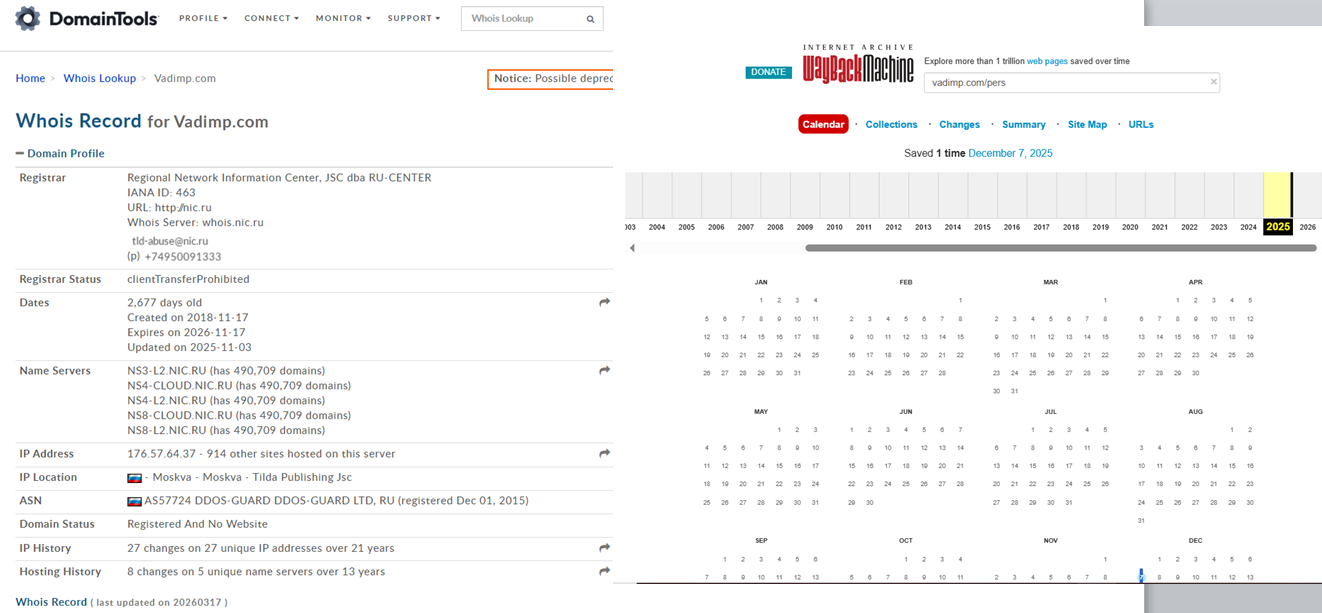Switch to the Collections tab
This screenshot has height=613, width=1322.
point(891,124)
